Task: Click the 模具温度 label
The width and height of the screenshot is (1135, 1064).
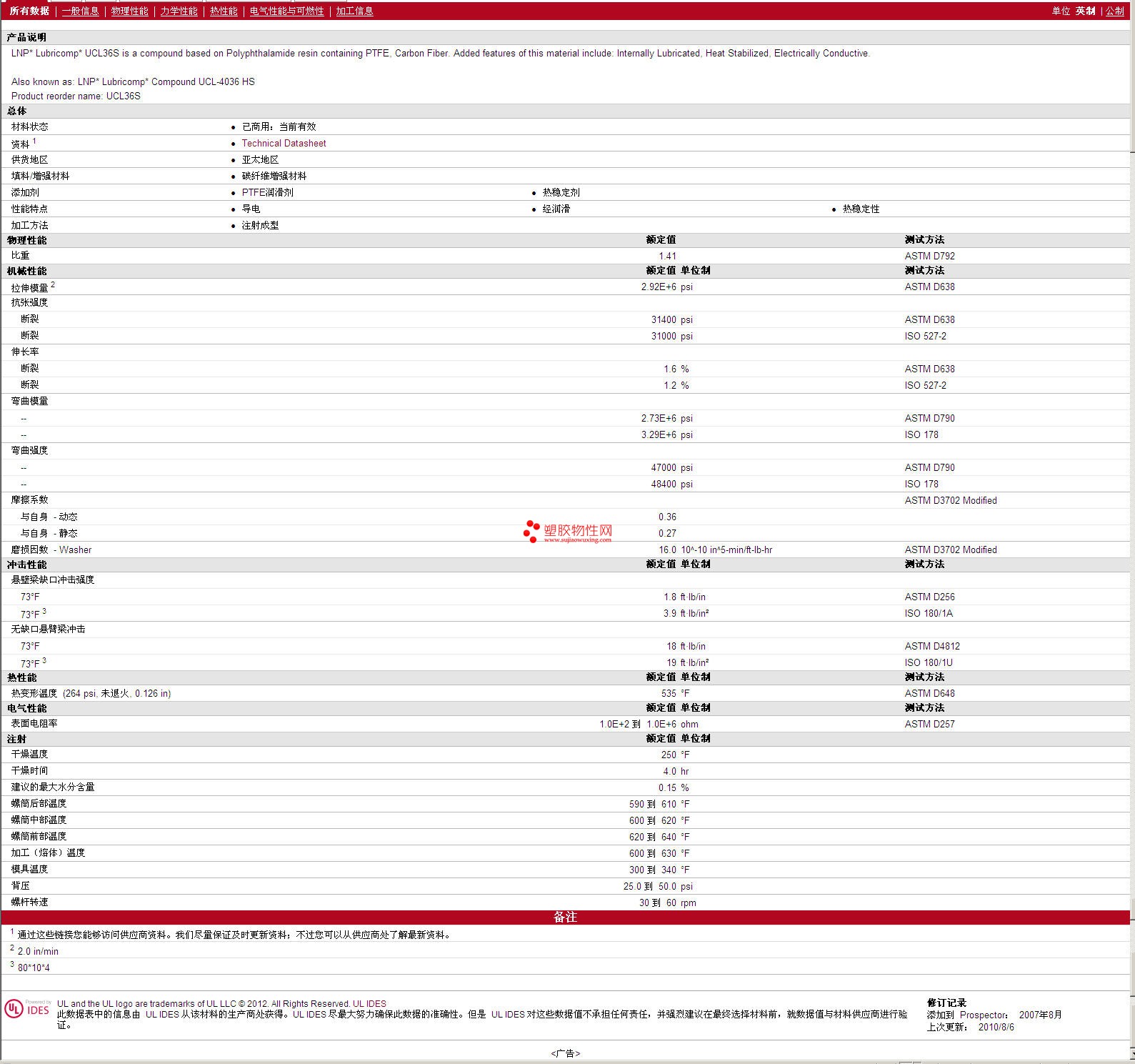Action: coord(29,869)
